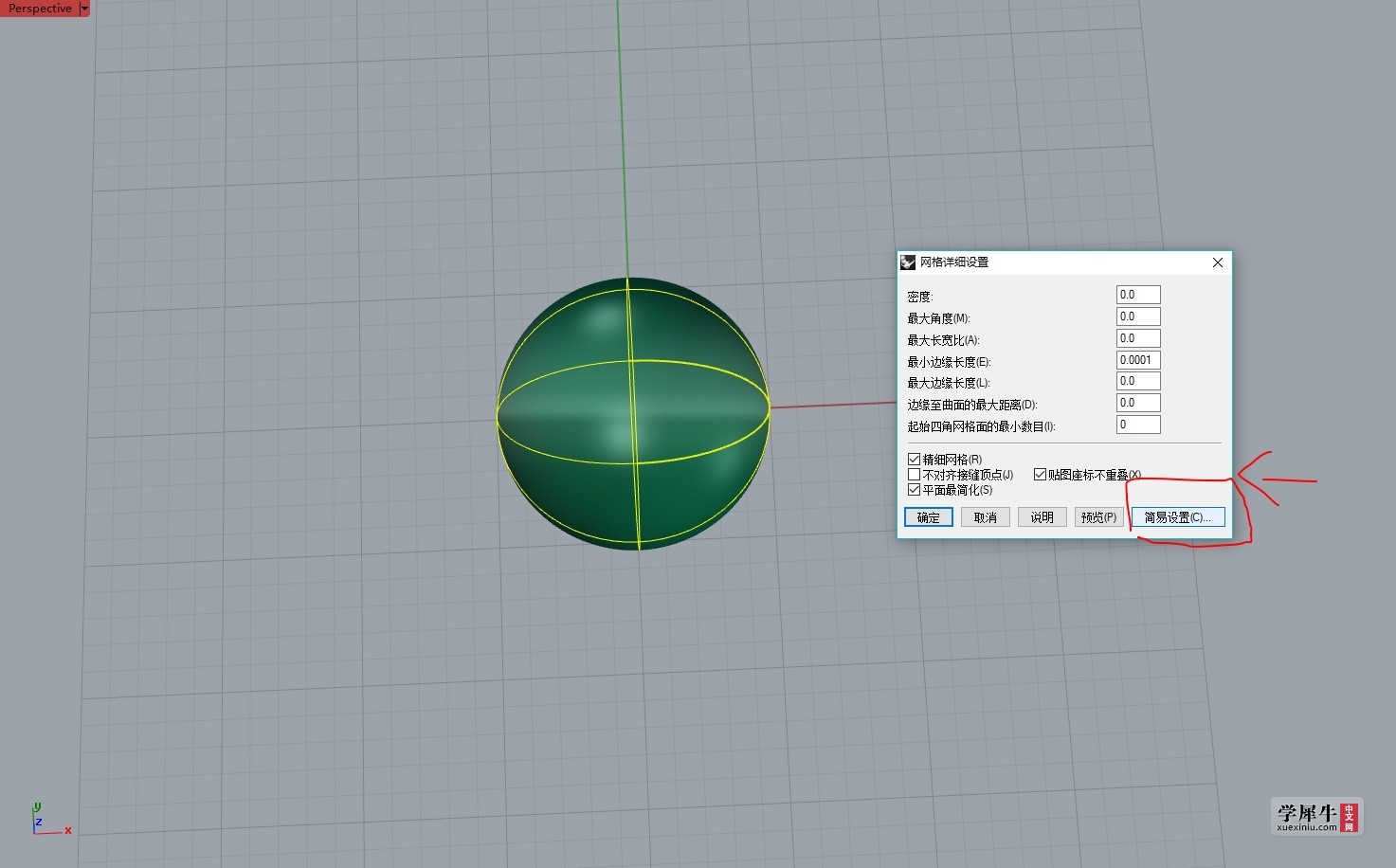The height and width of the screenshot is (868, 1396).
Task: Uncheck the 贴图座标不重叠(X) checkbox
Action: 1040,475
